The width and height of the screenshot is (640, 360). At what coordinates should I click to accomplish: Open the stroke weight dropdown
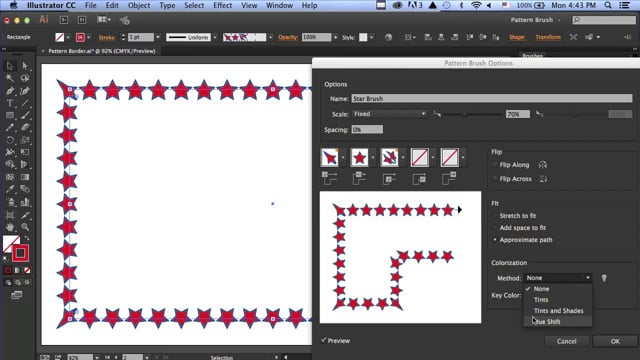158,37
